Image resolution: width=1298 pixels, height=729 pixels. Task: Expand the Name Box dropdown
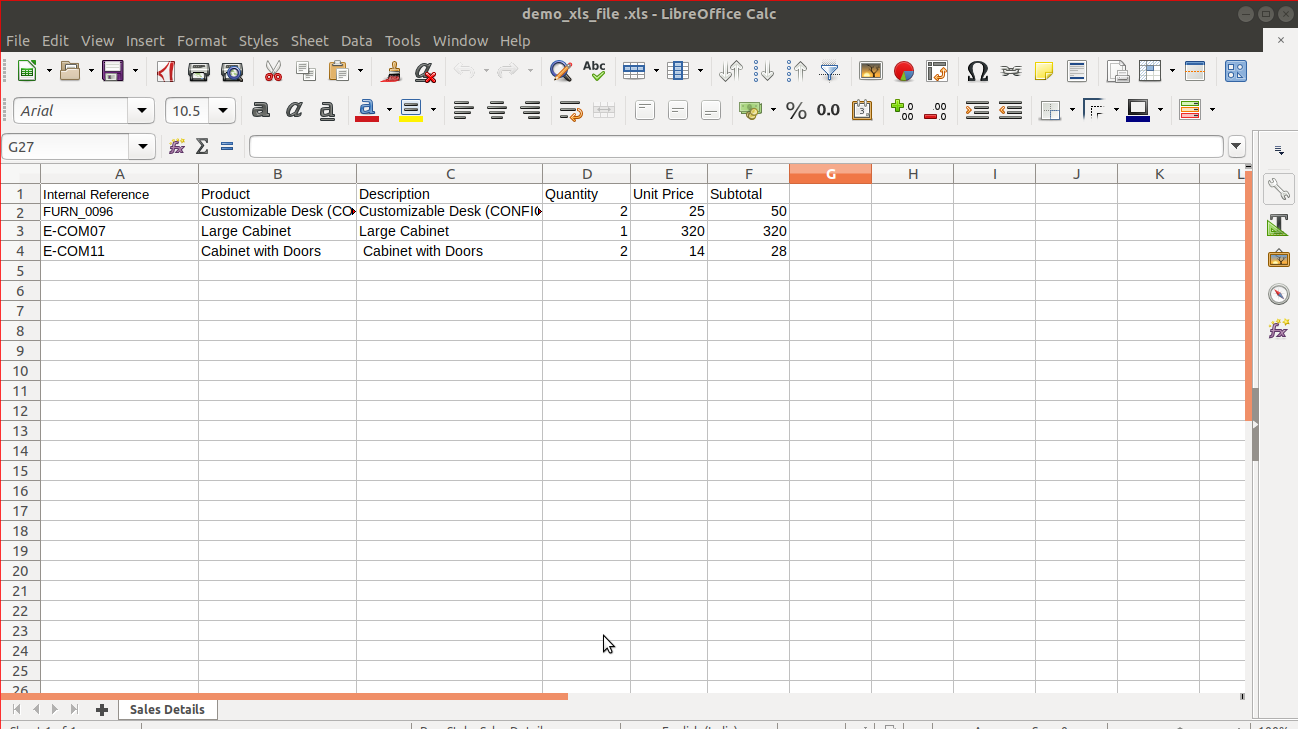[143, 146]
